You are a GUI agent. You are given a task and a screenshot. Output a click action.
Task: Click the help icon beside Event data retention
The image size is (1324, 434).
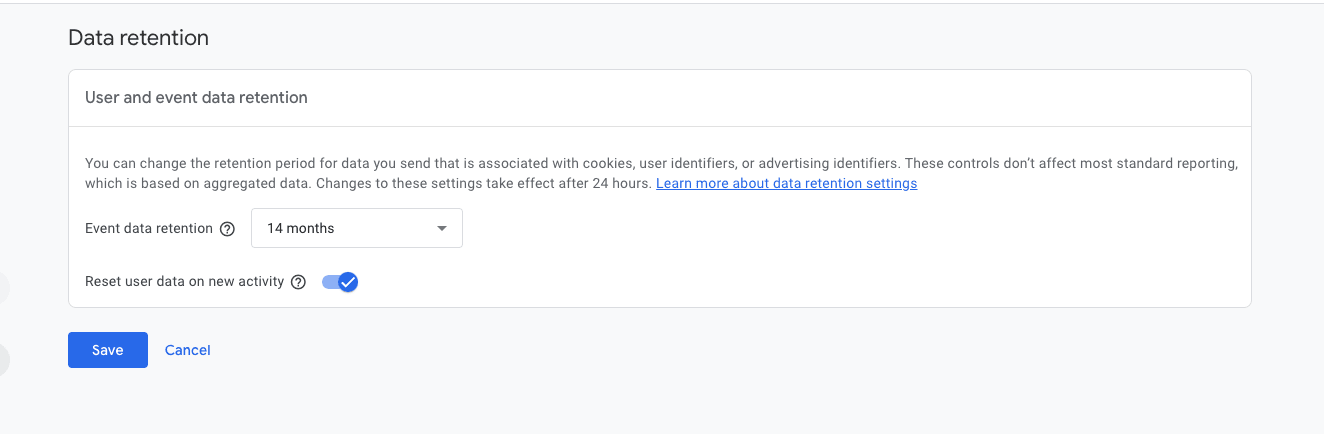(x=227, y=229)
